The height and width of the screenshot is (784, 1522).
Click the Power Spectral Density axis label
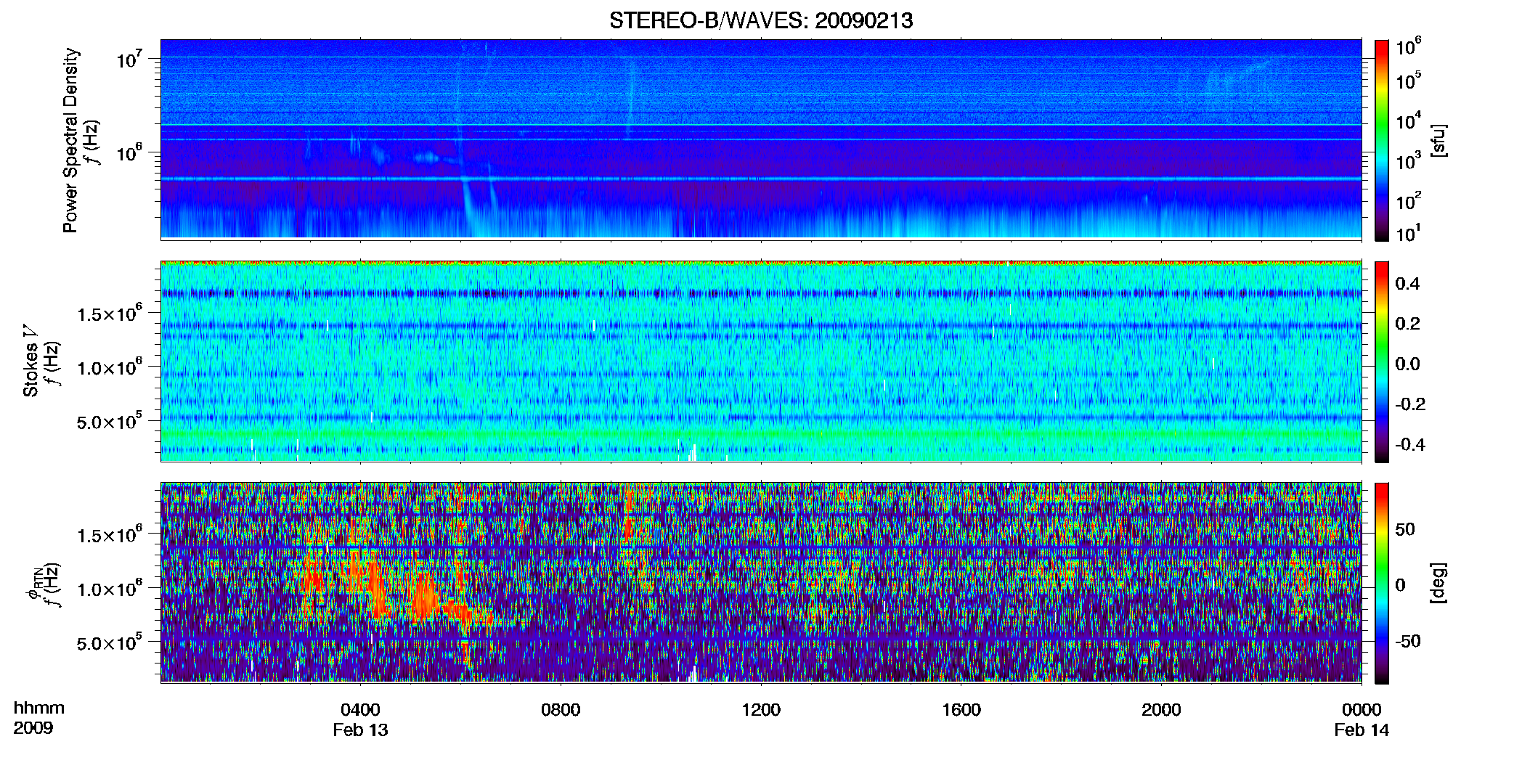point(70,140)
